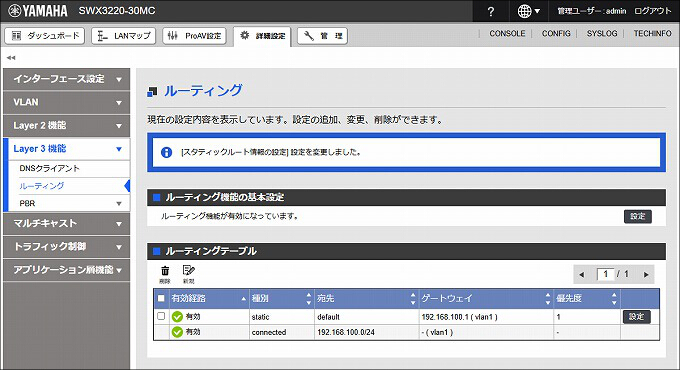
Task: Open the language globe dropdown
Action: (x=529, y=11)
